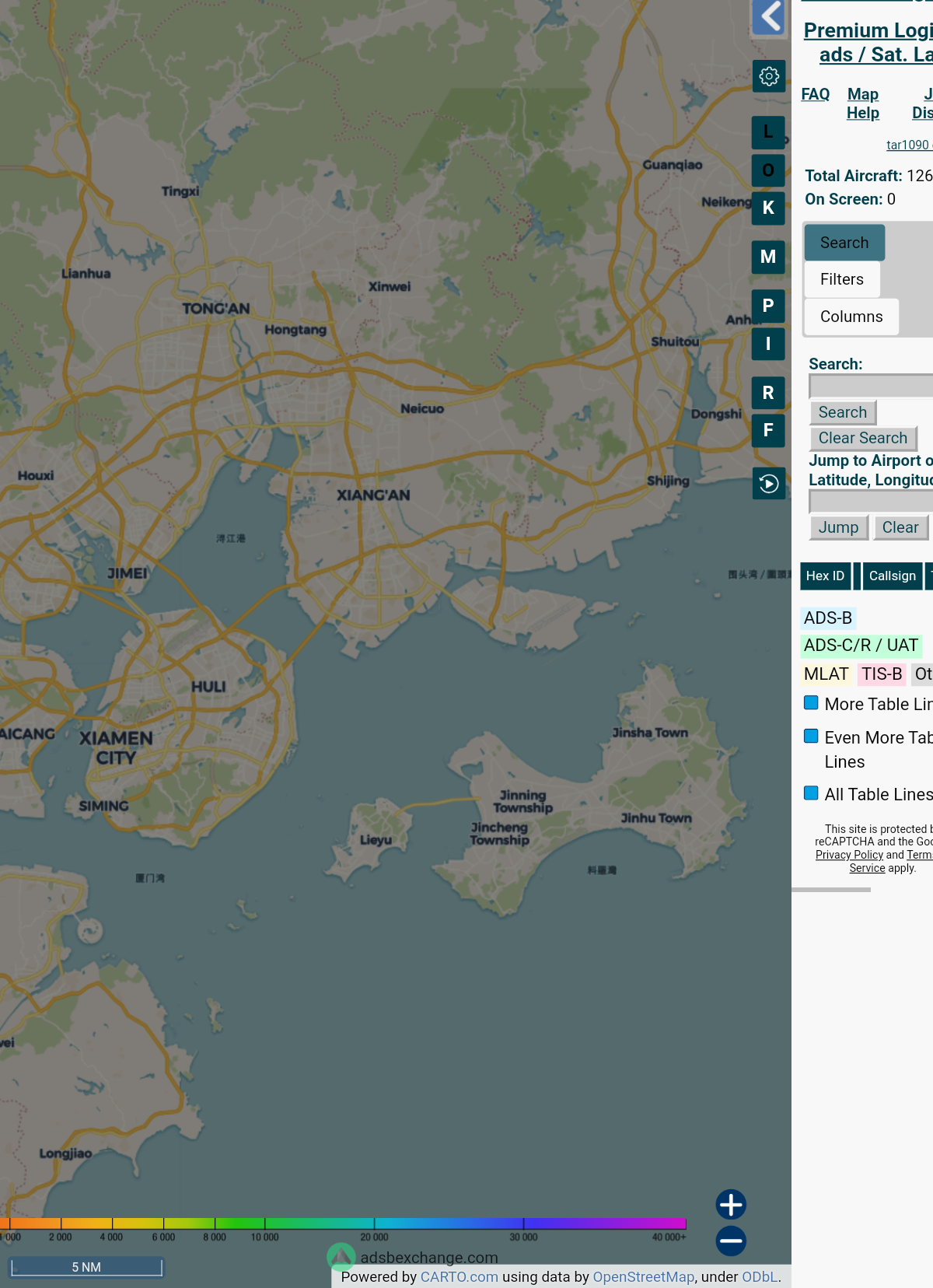Sort by the Callsign column
Image resolution: width=933 pixels, height=1288 pixels.
(893, 576)
